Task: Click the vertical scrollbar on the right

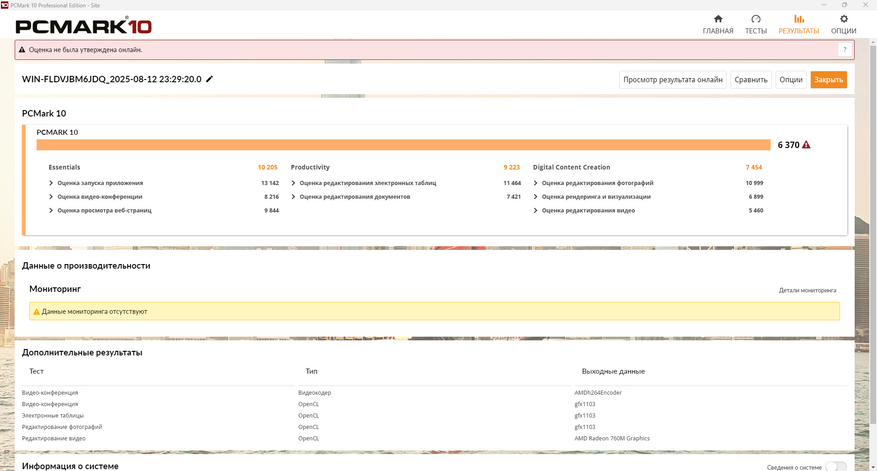Action: point(873,235)
